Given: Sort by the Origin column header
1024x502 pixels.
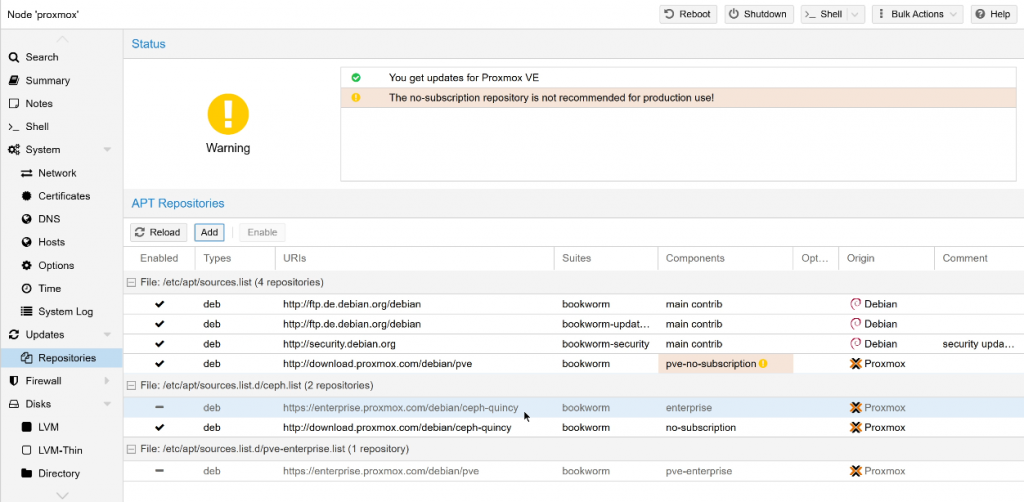Looking at the screenshot, I should [x=886, y=259].
